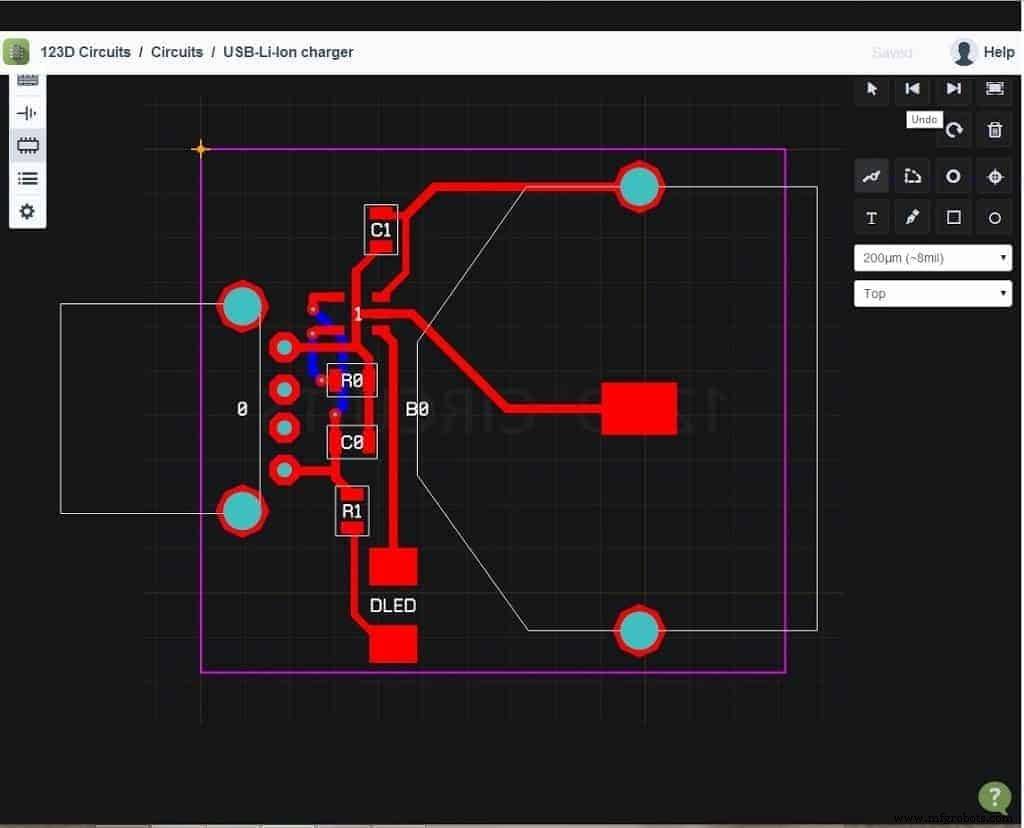Image resolution: width=1024 pixels, height=828 pixels.
Task: Activate the selection arrow tool
Action: (871, 89)
